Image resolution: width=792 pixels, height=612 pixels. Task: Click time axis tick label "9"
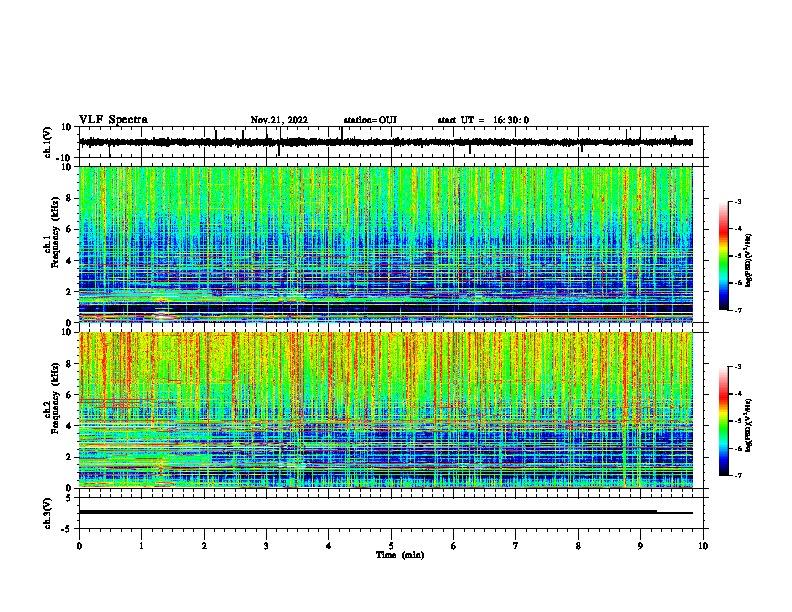pyautogui.click(x=640, y=546)
